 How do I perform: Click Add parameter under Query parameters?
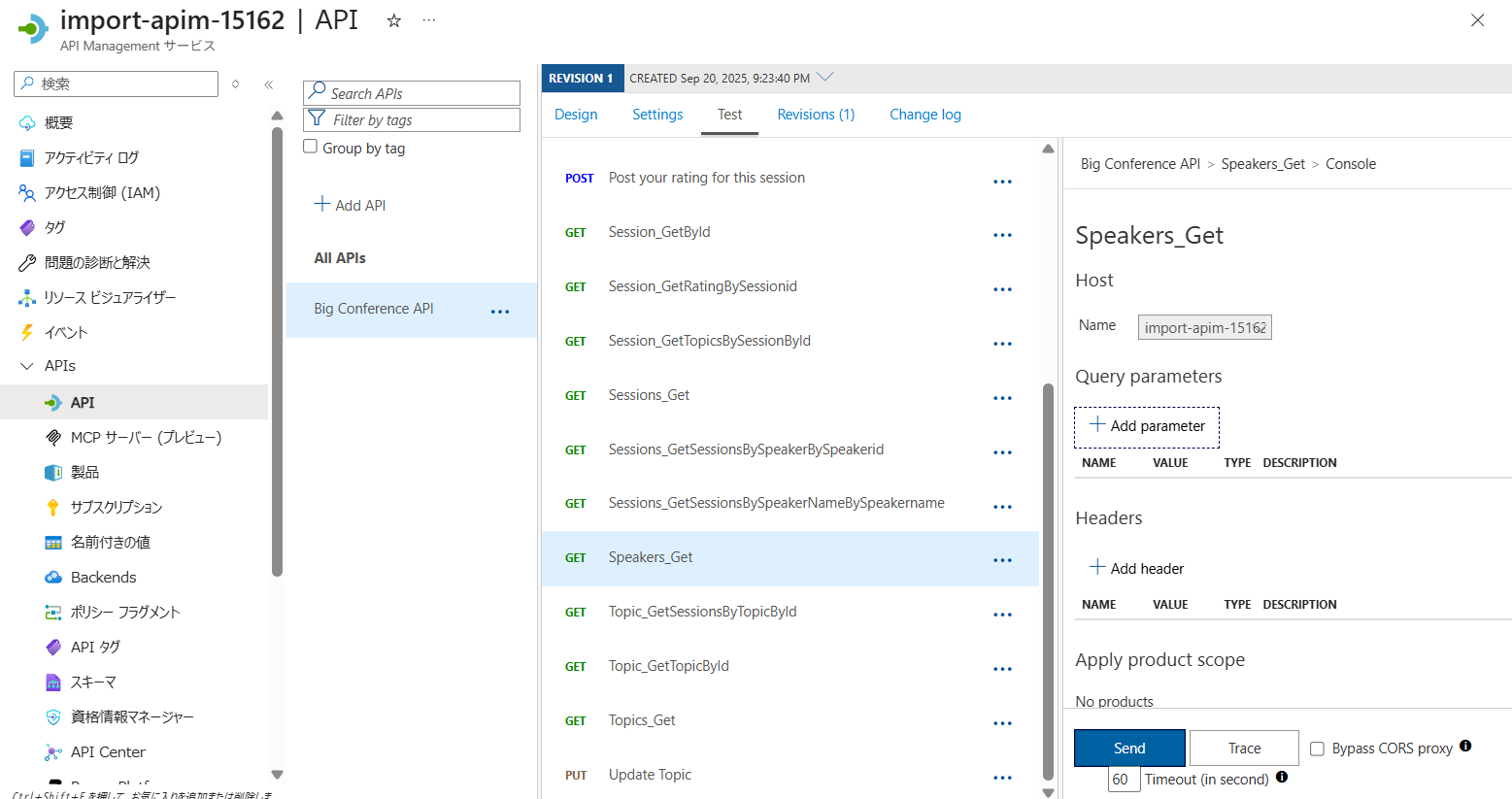[1147, 427]
